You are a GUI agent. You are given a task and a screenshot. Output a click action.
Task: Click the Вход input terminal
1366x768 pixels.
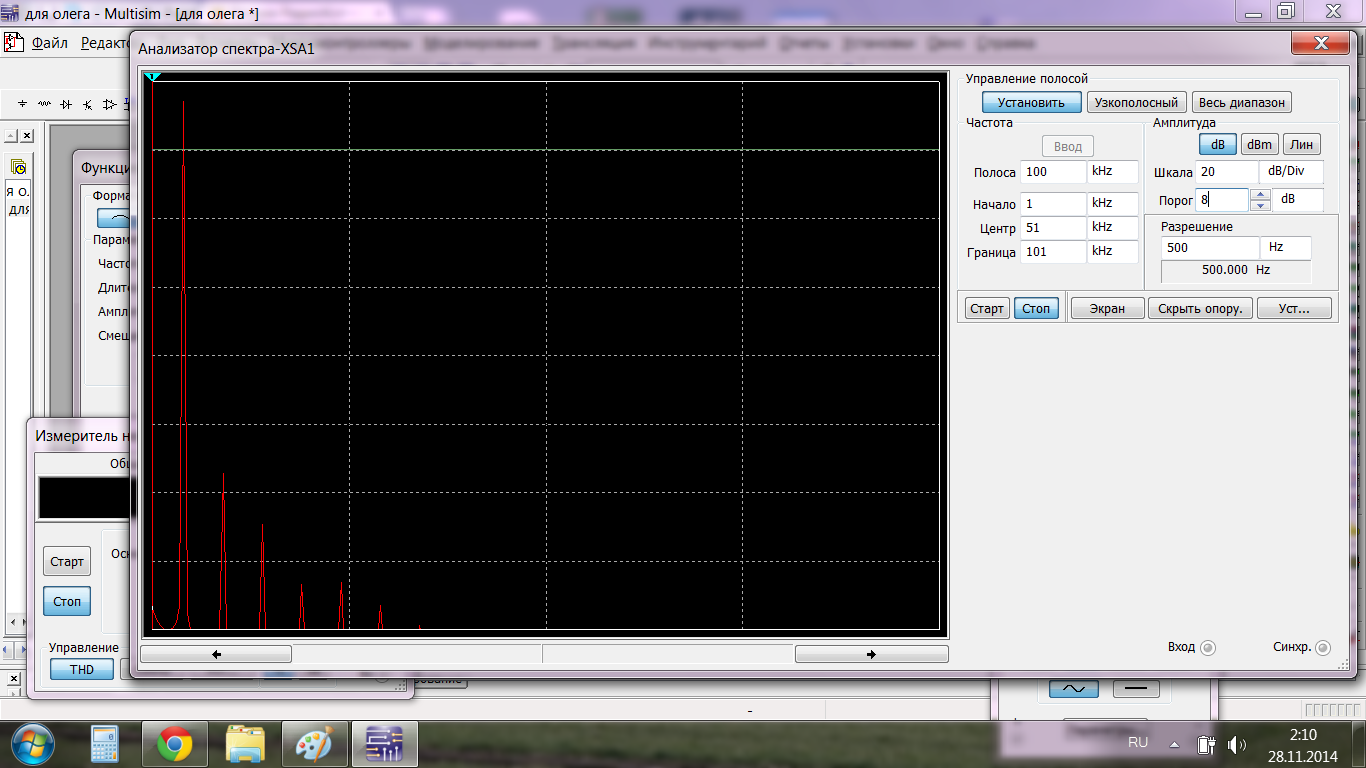coord(1207,648)
